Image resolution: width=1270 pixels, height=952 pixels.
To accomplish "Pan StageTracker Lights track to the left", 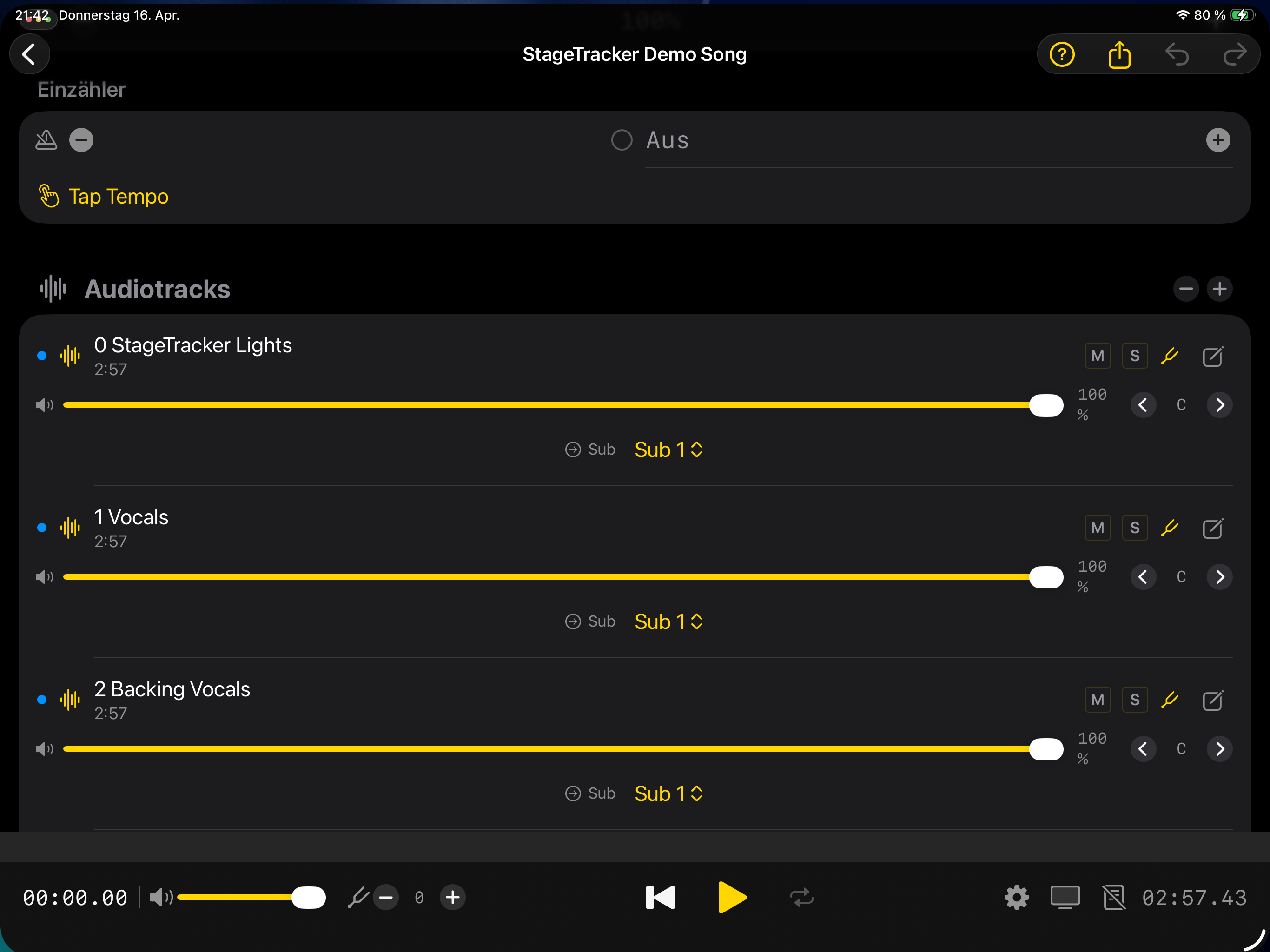I will click(1143, 405).
